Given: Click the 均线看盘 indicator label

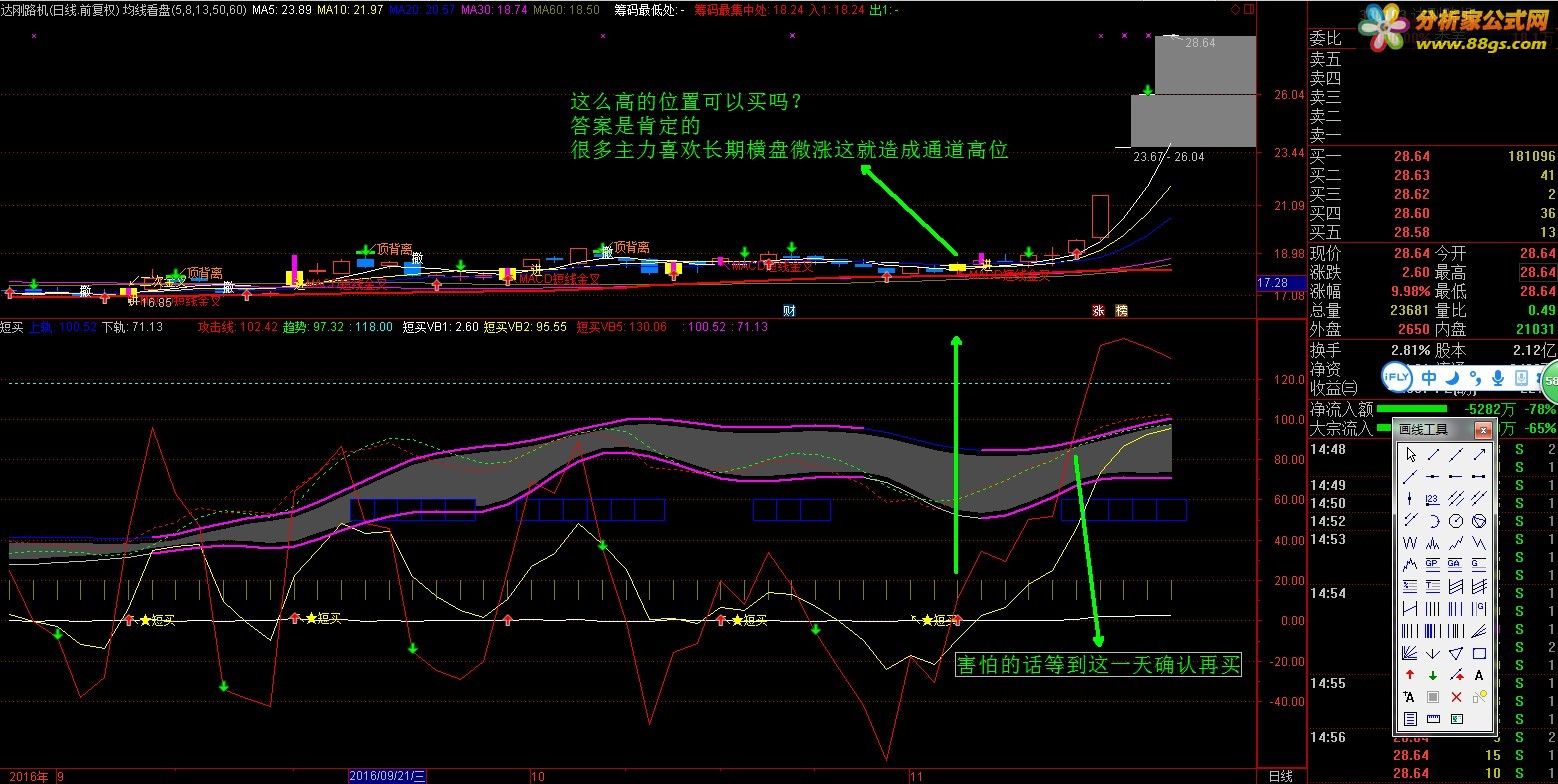Looking at the screenshot, I should (x=146, y=9).
